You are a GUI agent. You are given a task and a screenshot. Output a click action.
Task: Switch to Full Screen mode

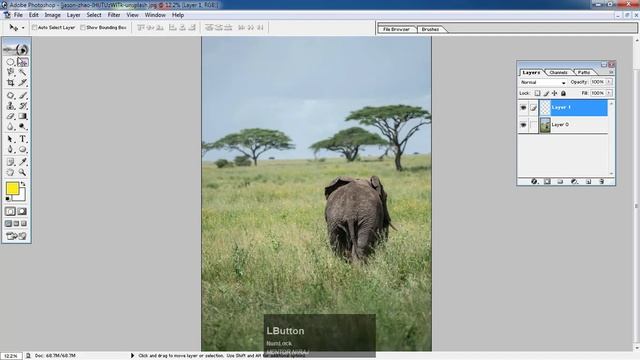point(24,224)
